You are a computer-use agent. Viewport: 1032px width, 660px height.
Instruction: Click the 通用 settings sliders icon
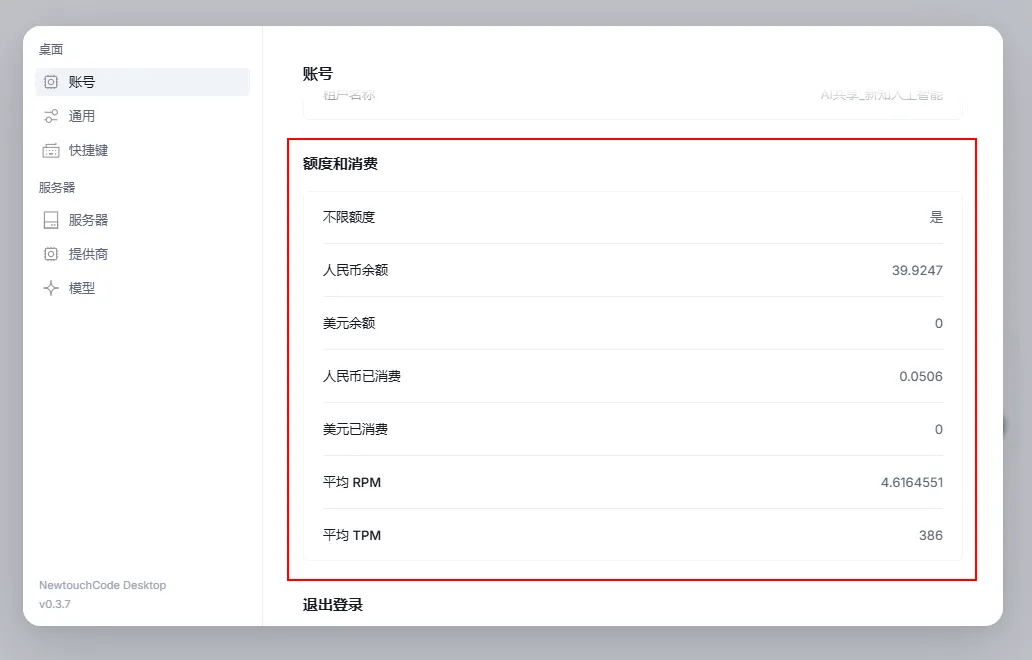pyautogui.click(x=51, y=116)
